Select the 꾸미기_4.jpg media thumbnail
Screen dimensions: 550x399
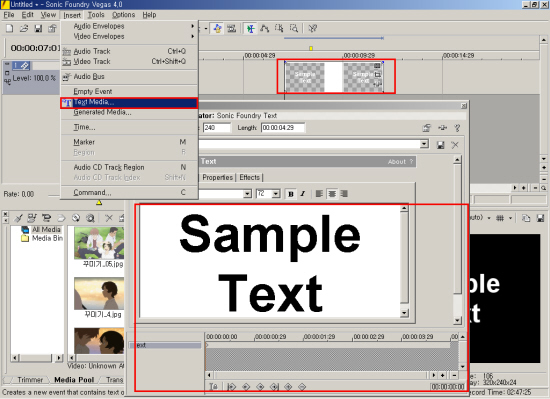(99, 294)
